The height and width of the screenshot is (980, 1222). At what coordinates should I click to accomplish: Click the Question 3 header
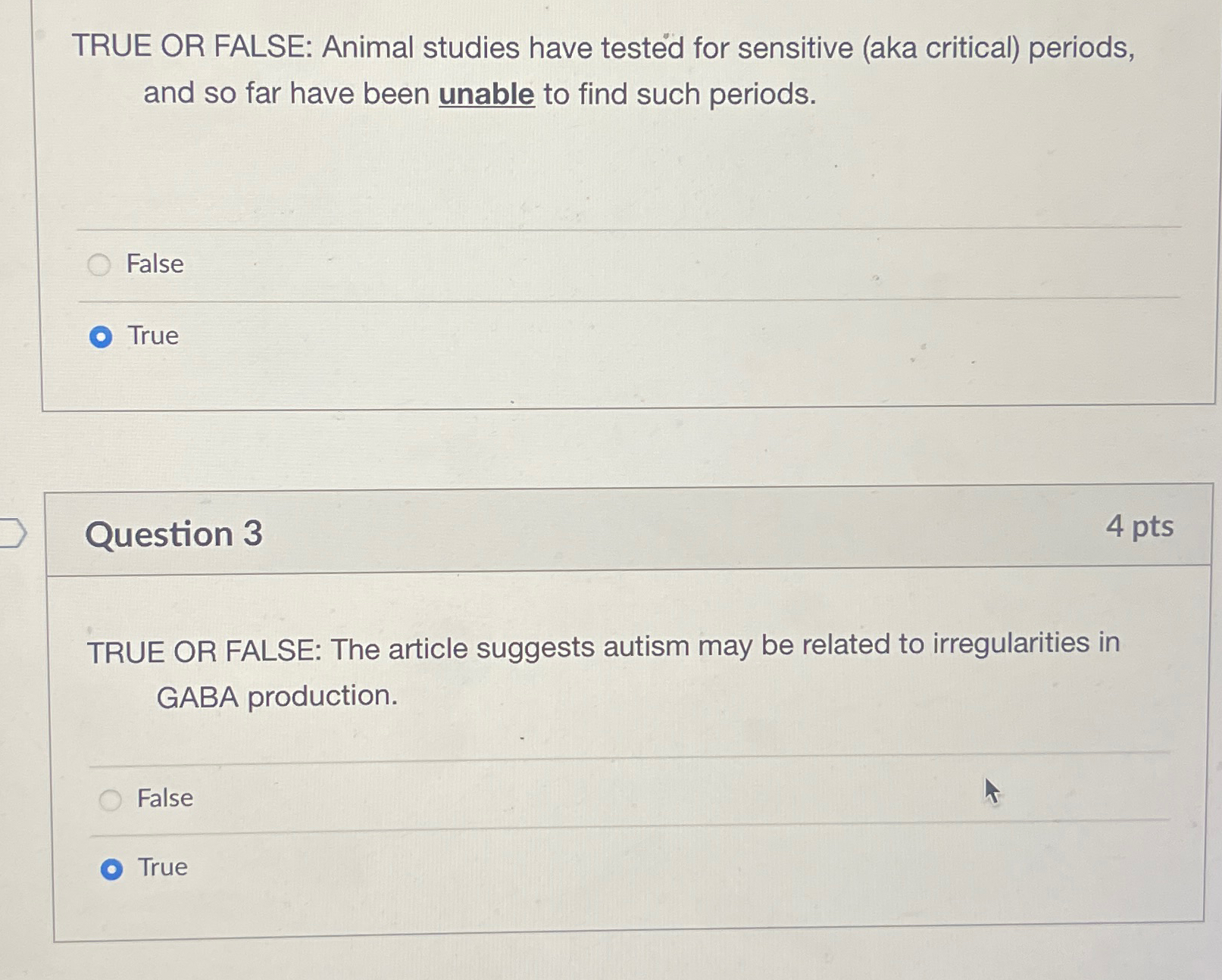coord(173,535)
